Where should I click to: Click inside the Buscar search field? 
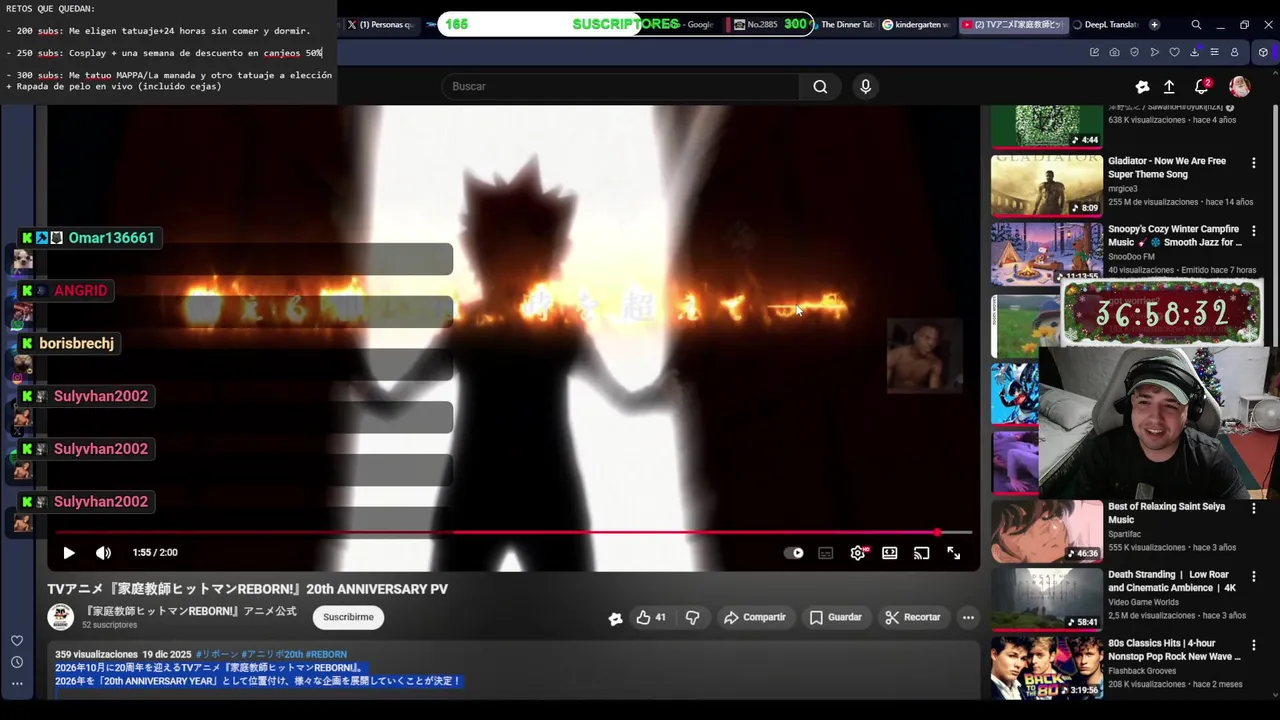tap(620, 87)
